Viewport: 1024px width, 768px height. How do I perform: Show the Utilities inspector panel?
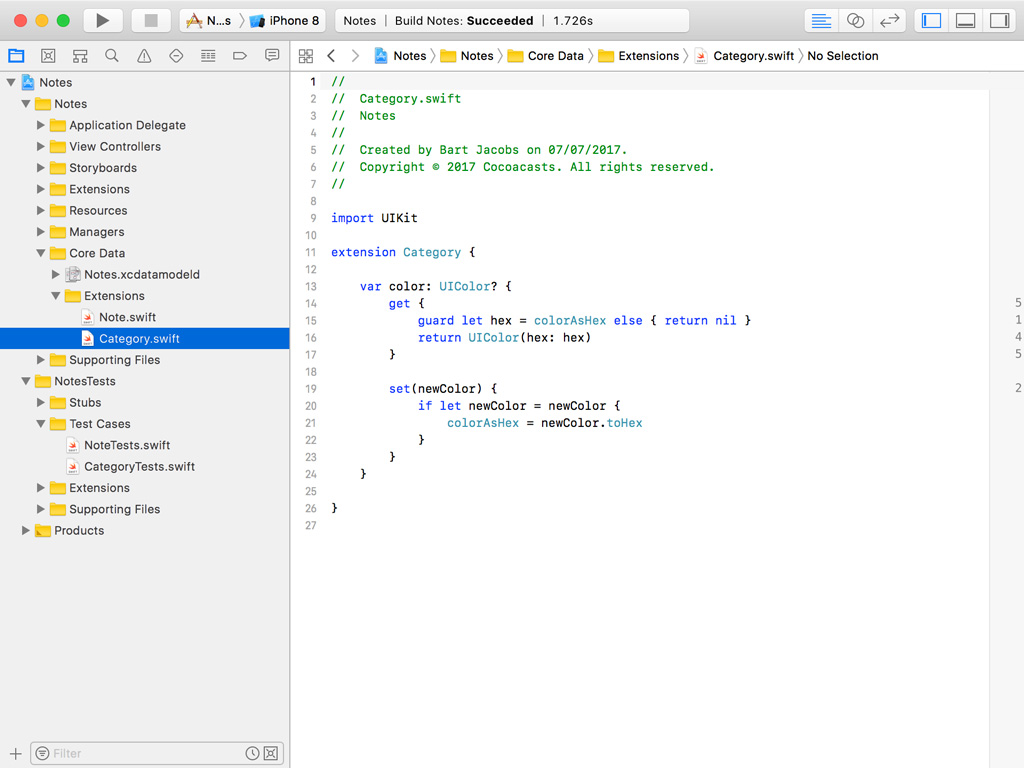tap(998, 20)
